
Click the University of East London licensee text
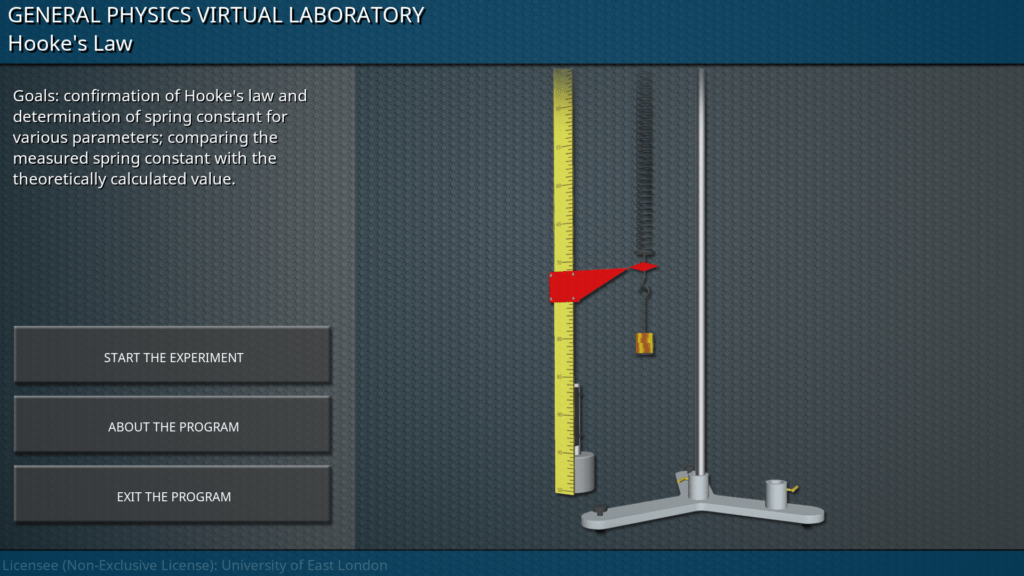pos(194,565)
